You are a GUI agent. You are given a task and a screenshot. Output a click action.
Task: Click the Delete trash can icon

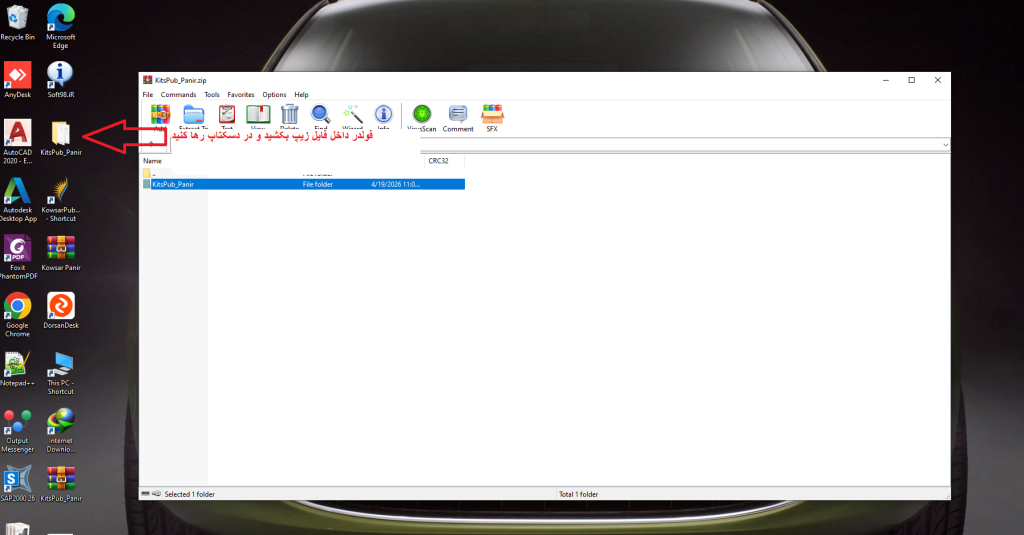290,115
